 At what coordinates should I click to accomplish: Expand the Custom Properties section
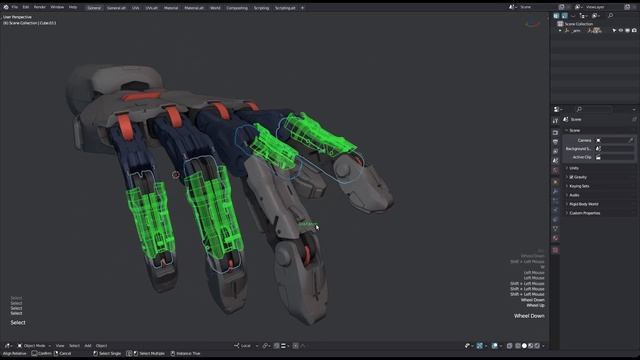coord(583,213)
